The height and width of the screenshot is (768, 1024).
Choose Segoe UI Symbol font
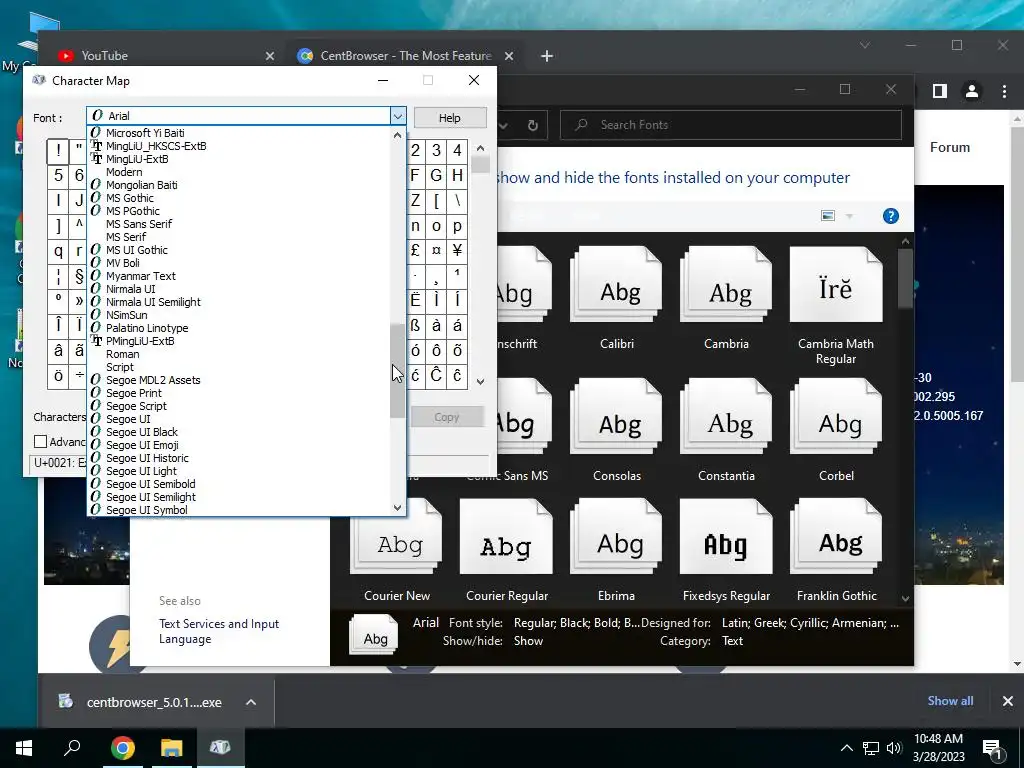[x=146, y=510]
